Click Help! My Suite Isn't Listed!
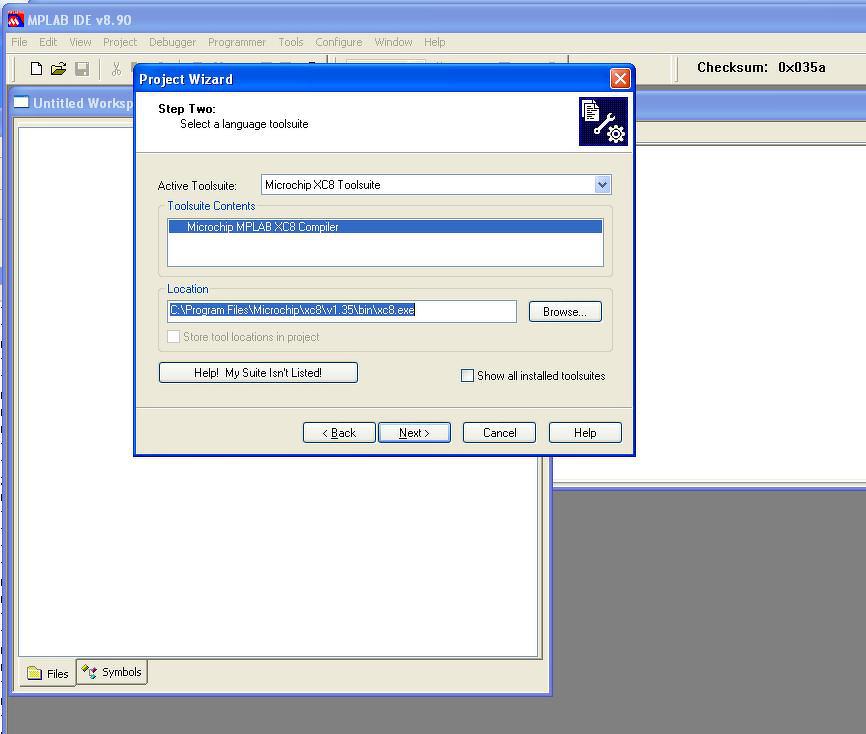866x734 pixels. 258,372
